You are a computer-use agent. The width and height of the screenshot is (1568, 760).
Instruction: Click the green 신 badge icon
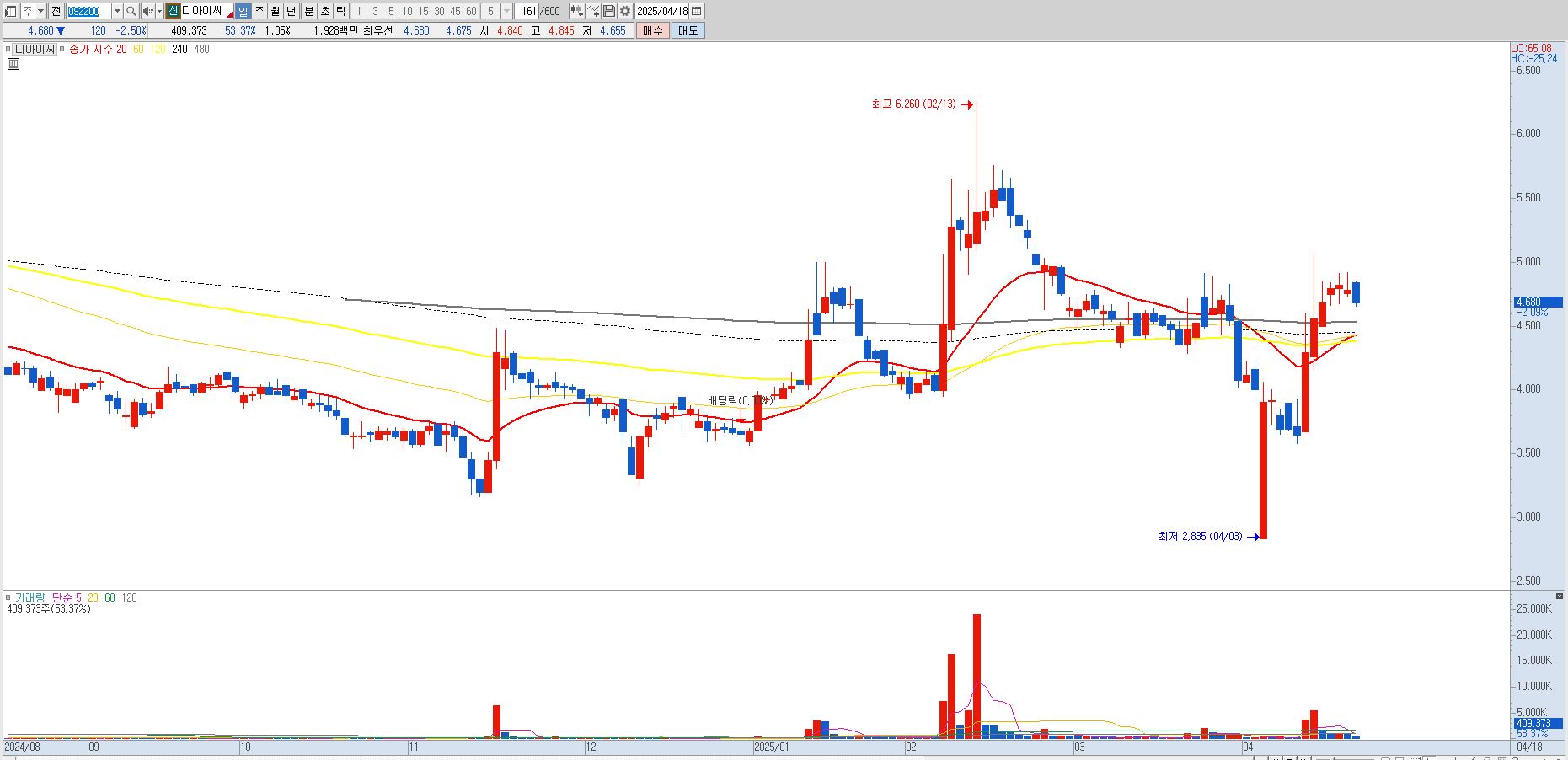[172, 11]
